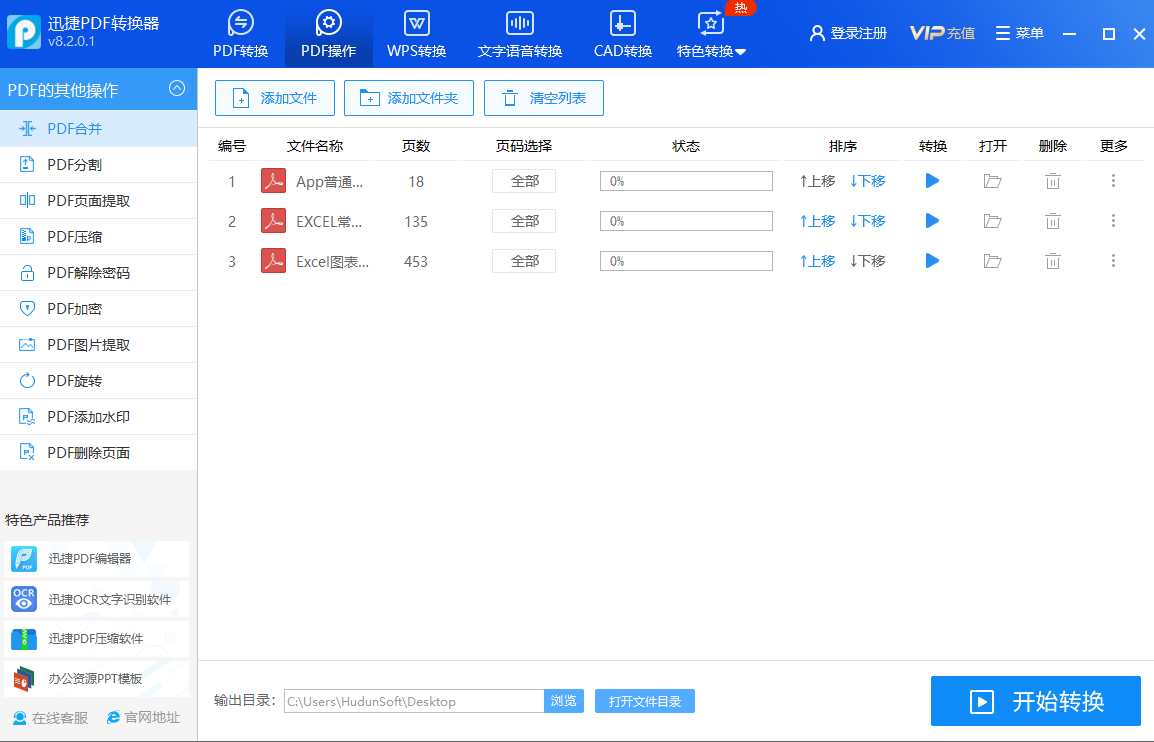Click the output directory path field
The width and height of the screenshot is (1154, 742).
click(x=414, y=702)
